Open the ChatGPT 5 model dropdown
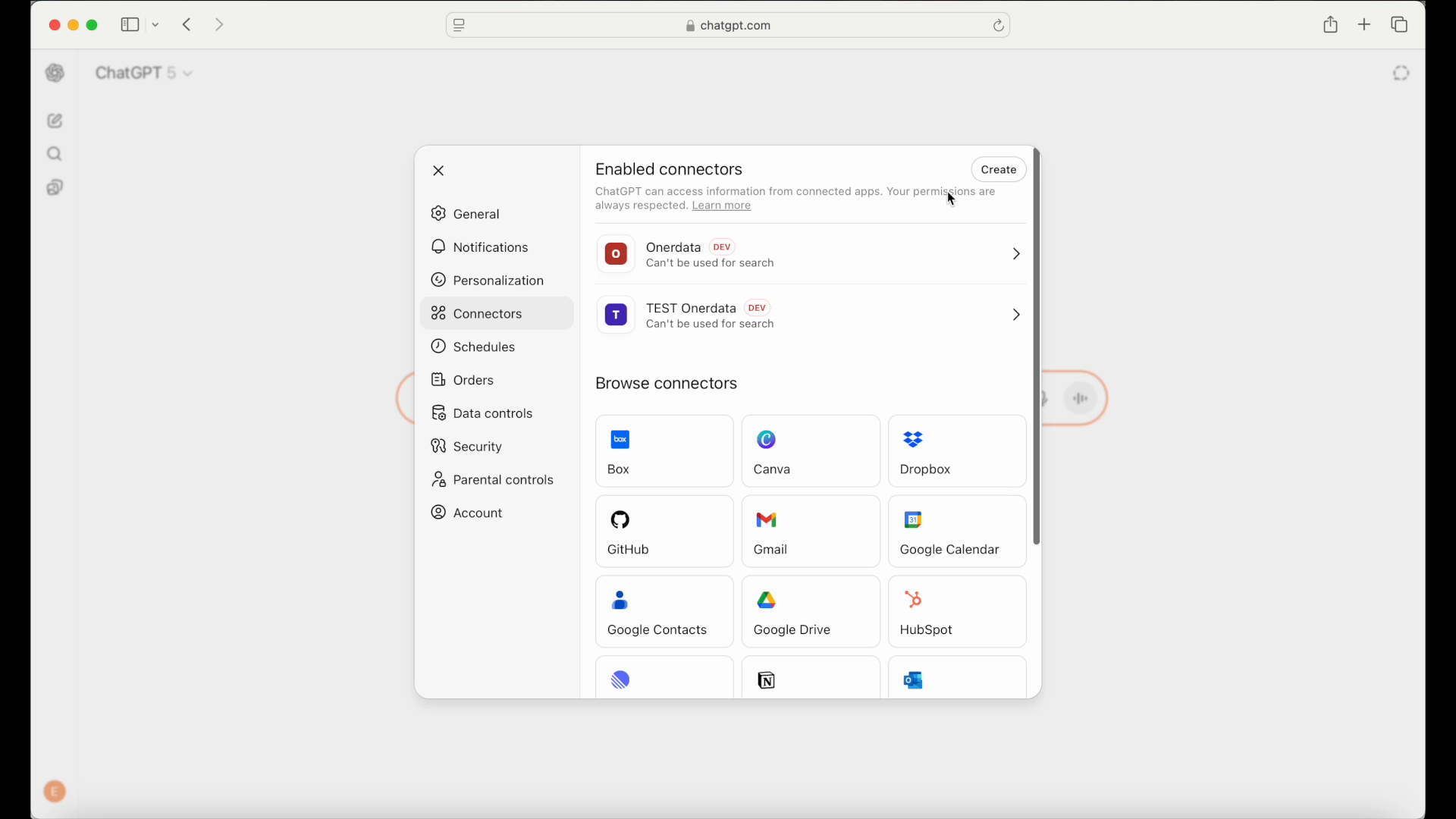This screenshot has height=819, width=1456. [x=143, y=72]
